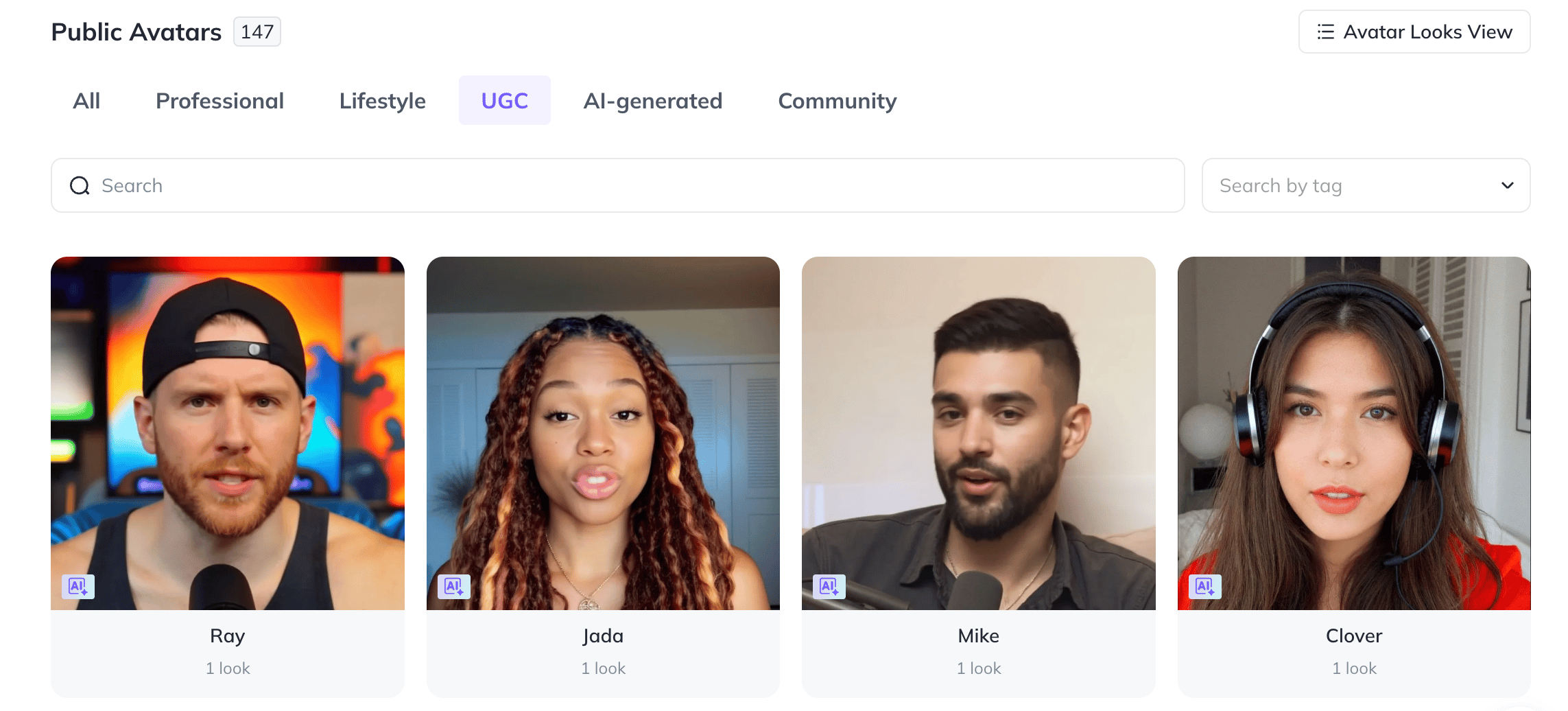
Task: Click the AI badge icon on Clover's avatar
Action: (x=1205, y=587)
